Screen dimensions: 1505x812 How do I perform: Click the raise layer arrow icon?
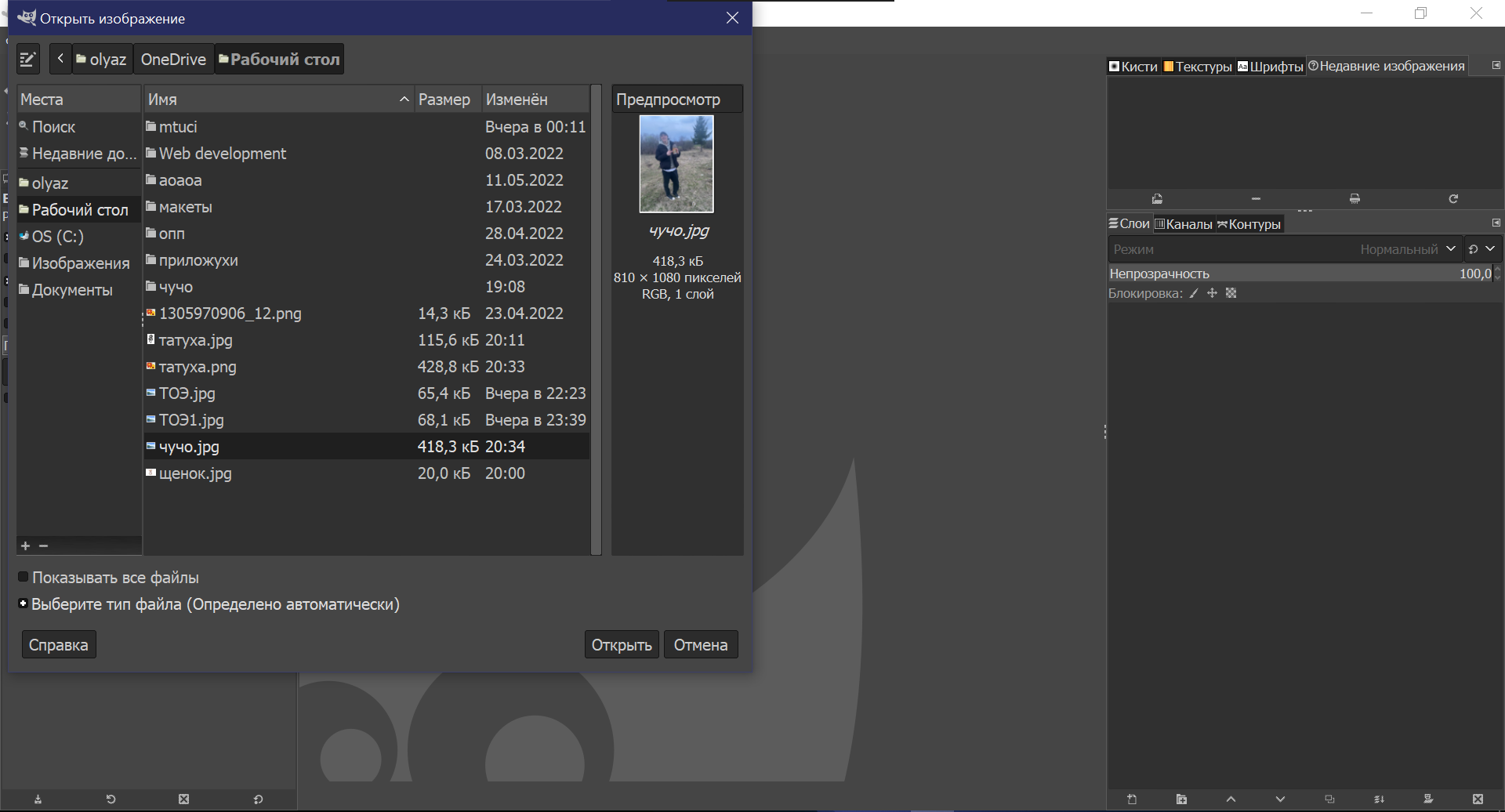pos(1231,799)
